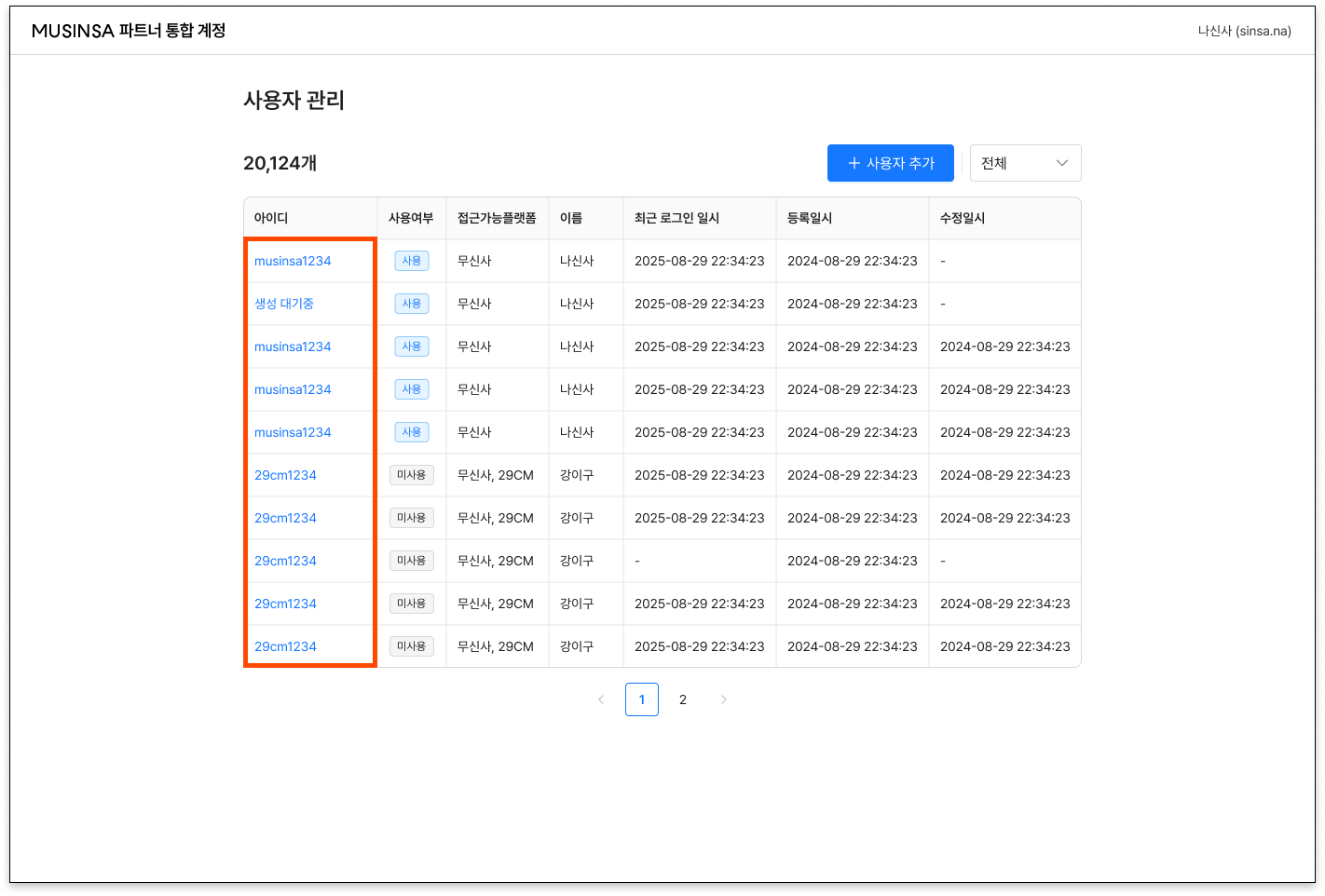Select page 1 in pagination

(642, 699)
